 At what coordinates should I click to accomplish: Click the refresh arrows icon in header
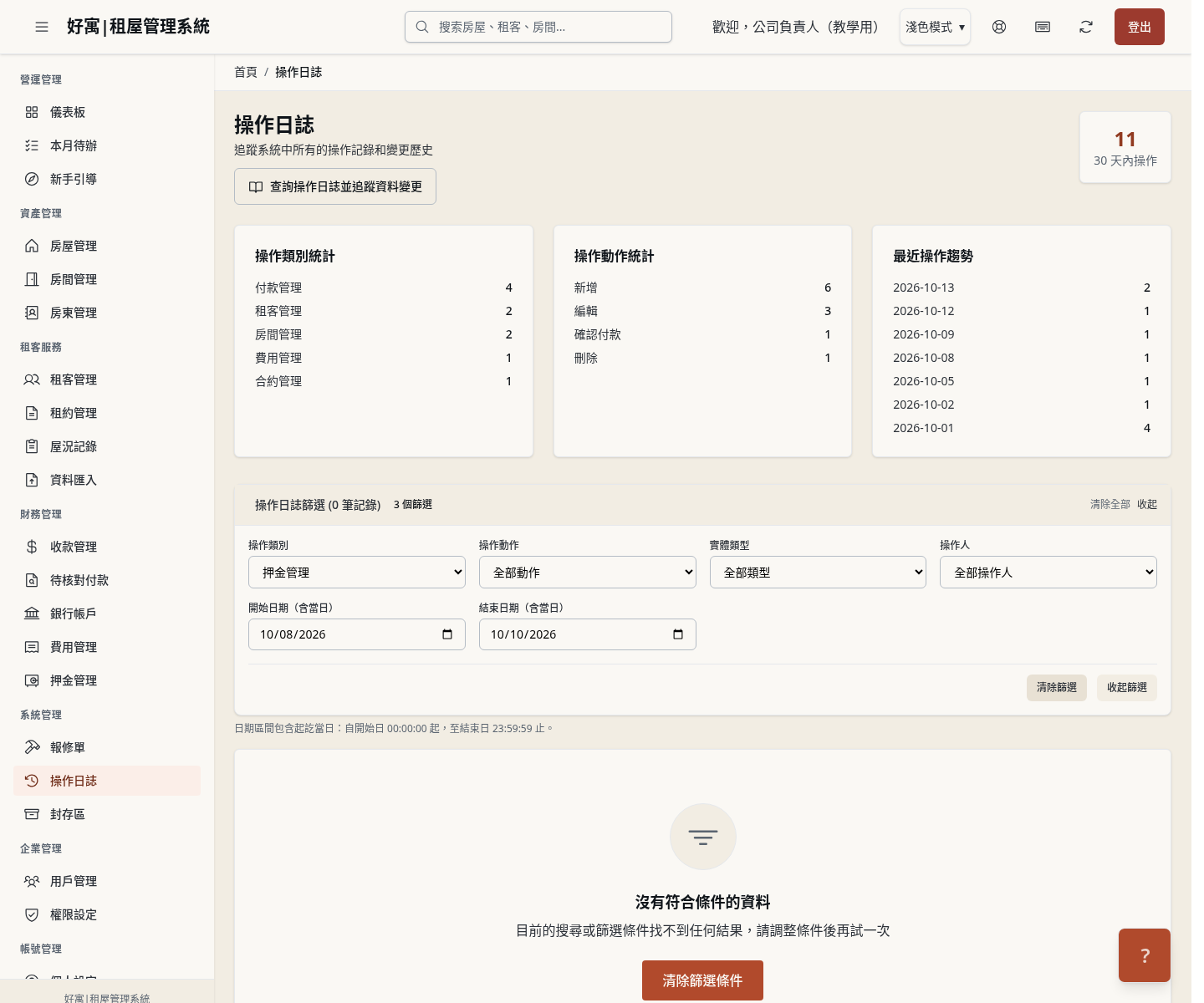(1086, 27)
